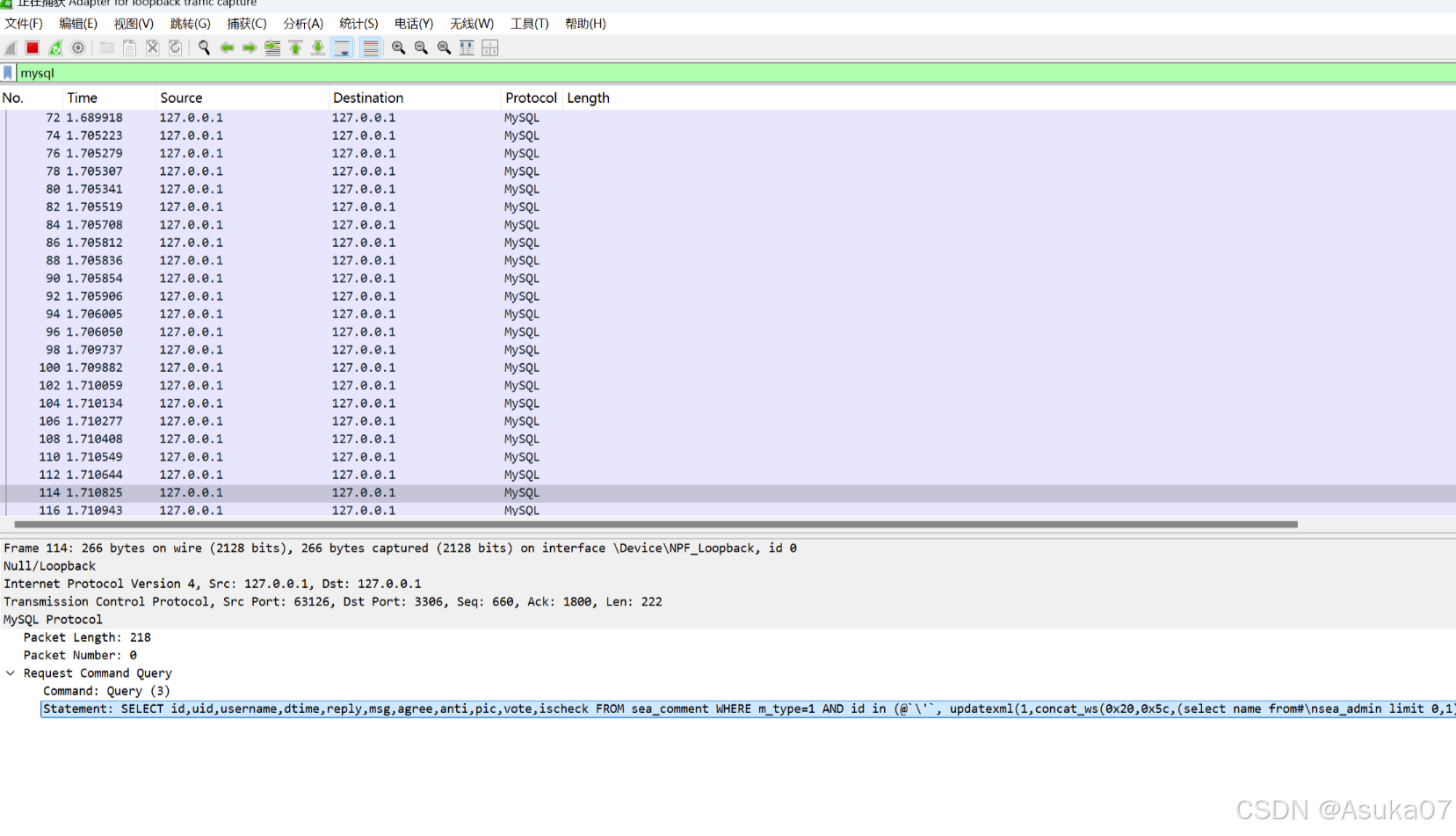
Task: Open the 编辑(E) menu
Action: point(78,24)
